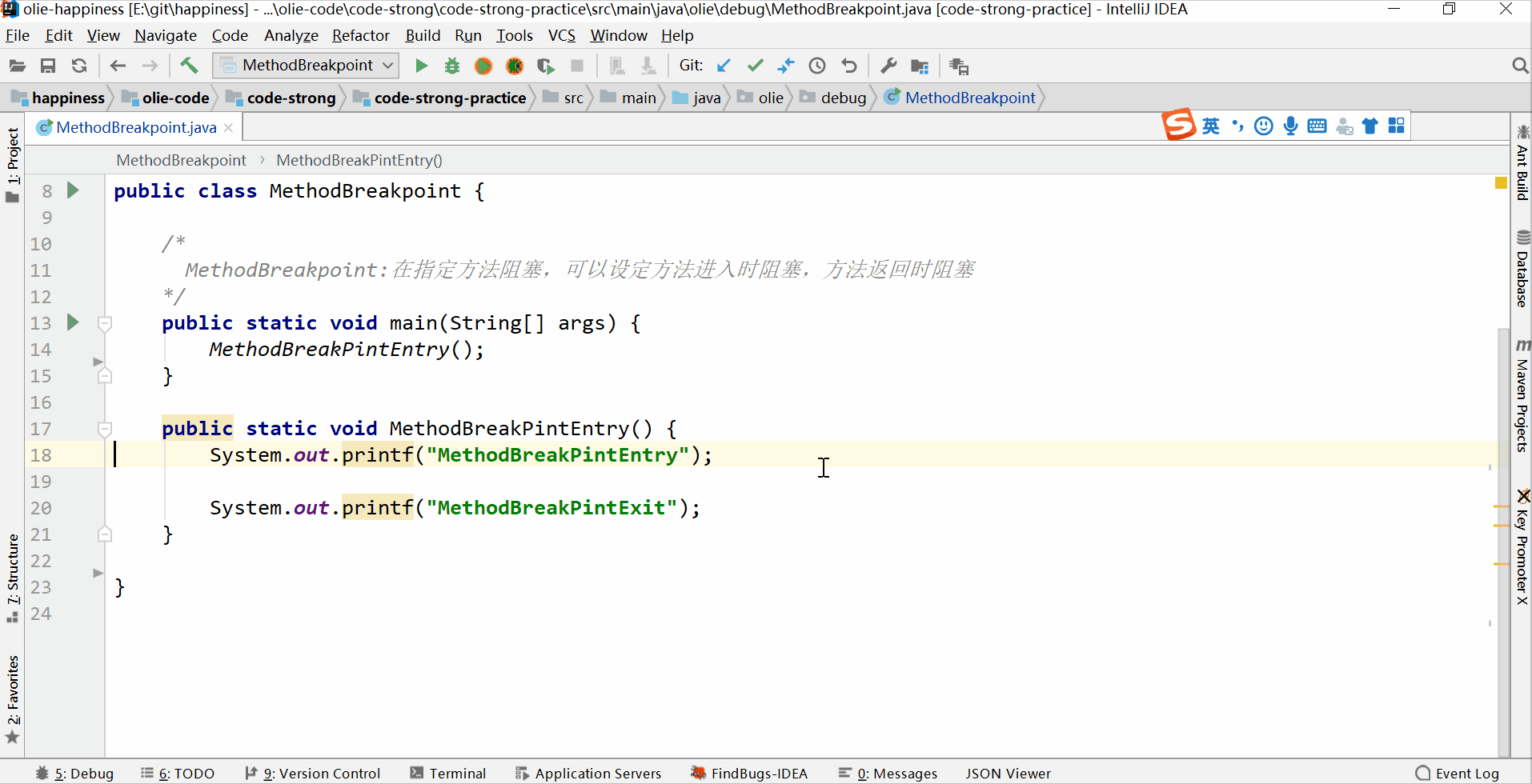Viewport: 1532px width, 784px height.
Task: Run MethodBreakpoint with the green play button
Action: [x=421, y=66]
